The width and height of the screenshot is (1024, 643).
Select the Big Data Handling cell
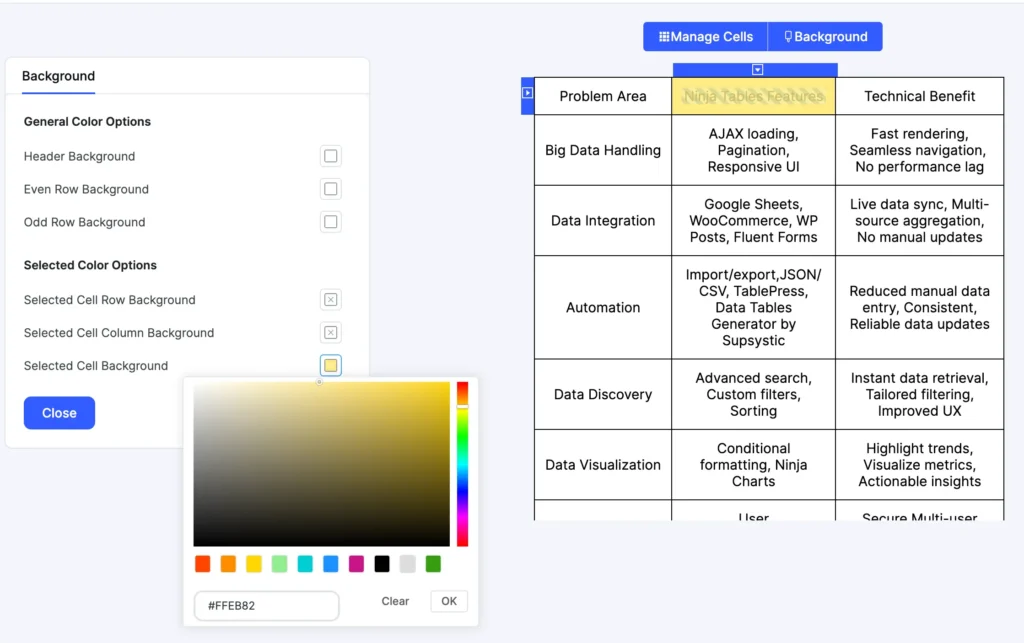603,150
